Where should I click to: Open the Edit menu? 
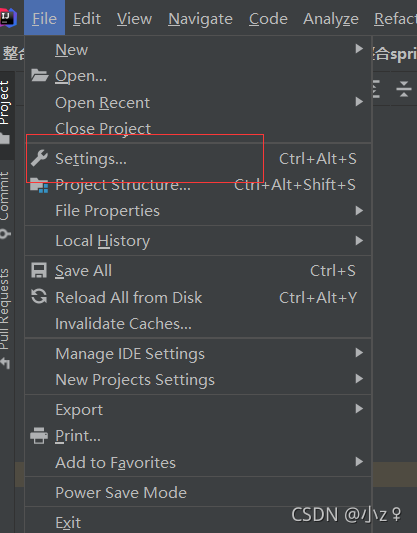pos(87,19)
